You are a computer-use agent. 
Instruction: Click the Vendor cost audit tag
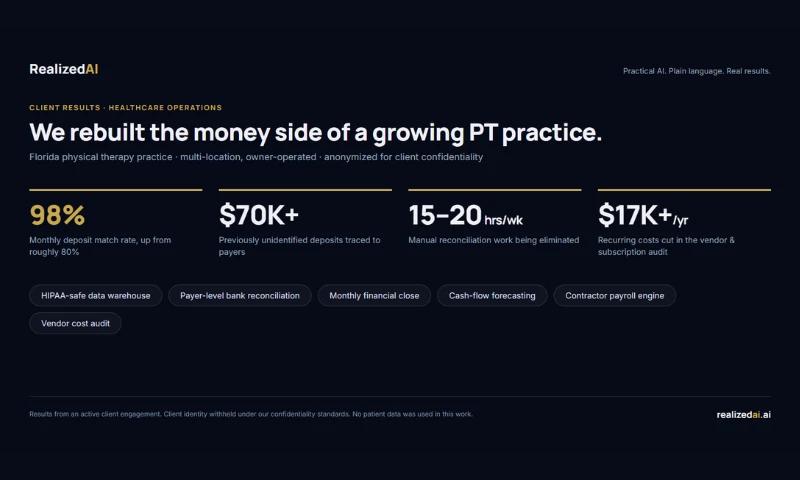[75, 323]
